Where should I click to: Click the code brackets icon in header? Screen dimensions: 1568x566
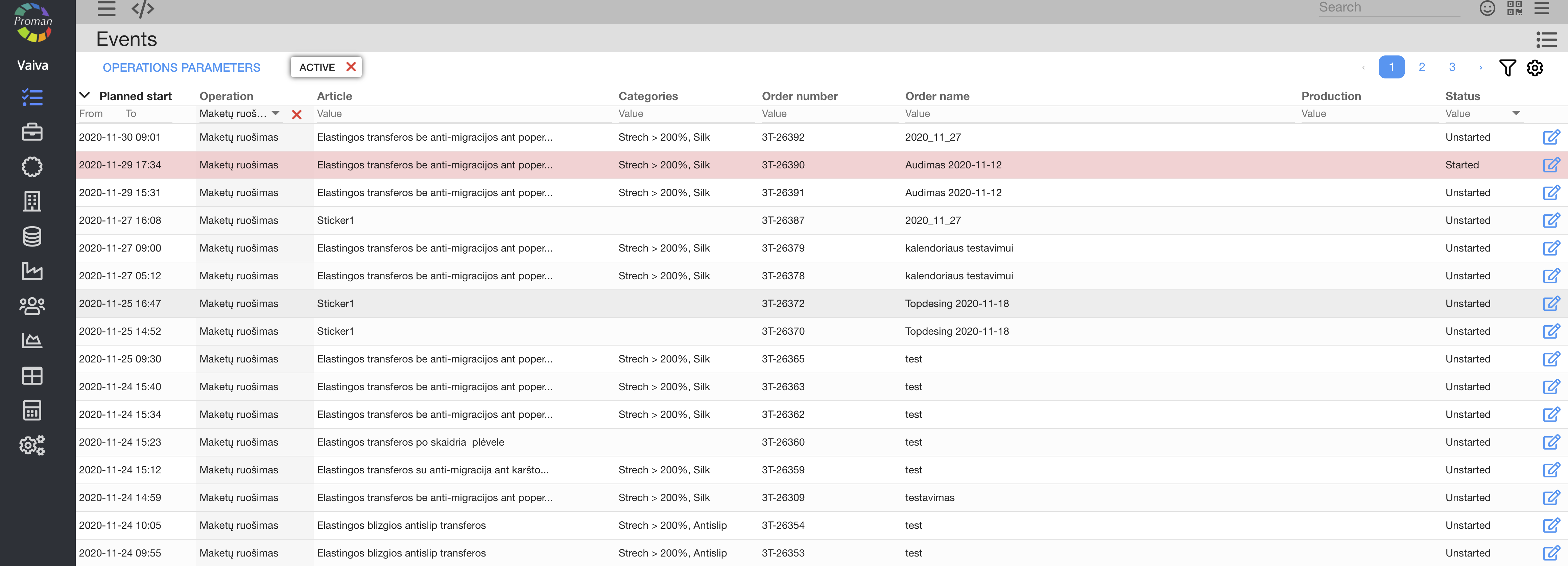click(142, 8)
